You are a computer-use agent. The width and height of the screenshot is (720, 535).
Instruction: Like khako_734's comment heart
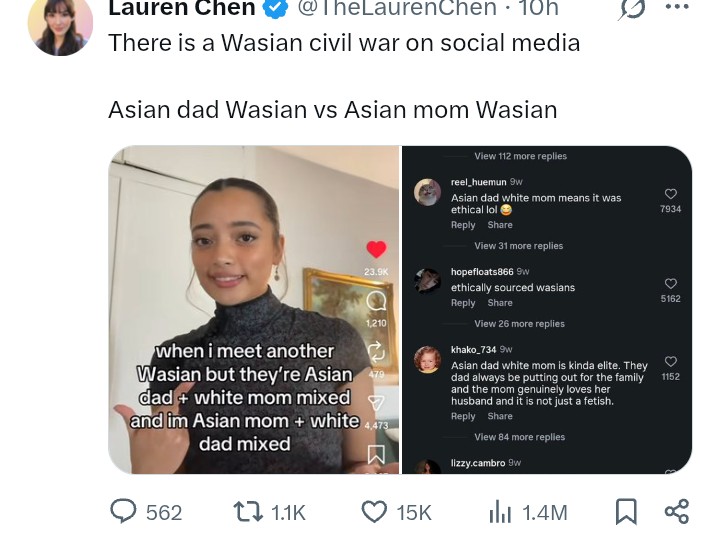[x=670, y=361]
